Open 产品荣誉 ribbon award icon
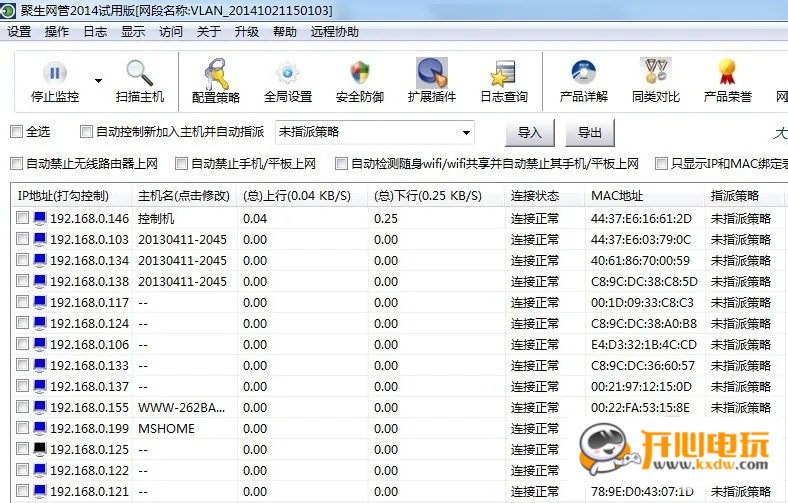The width and height of the screenshot is (788, 503). 727,72
